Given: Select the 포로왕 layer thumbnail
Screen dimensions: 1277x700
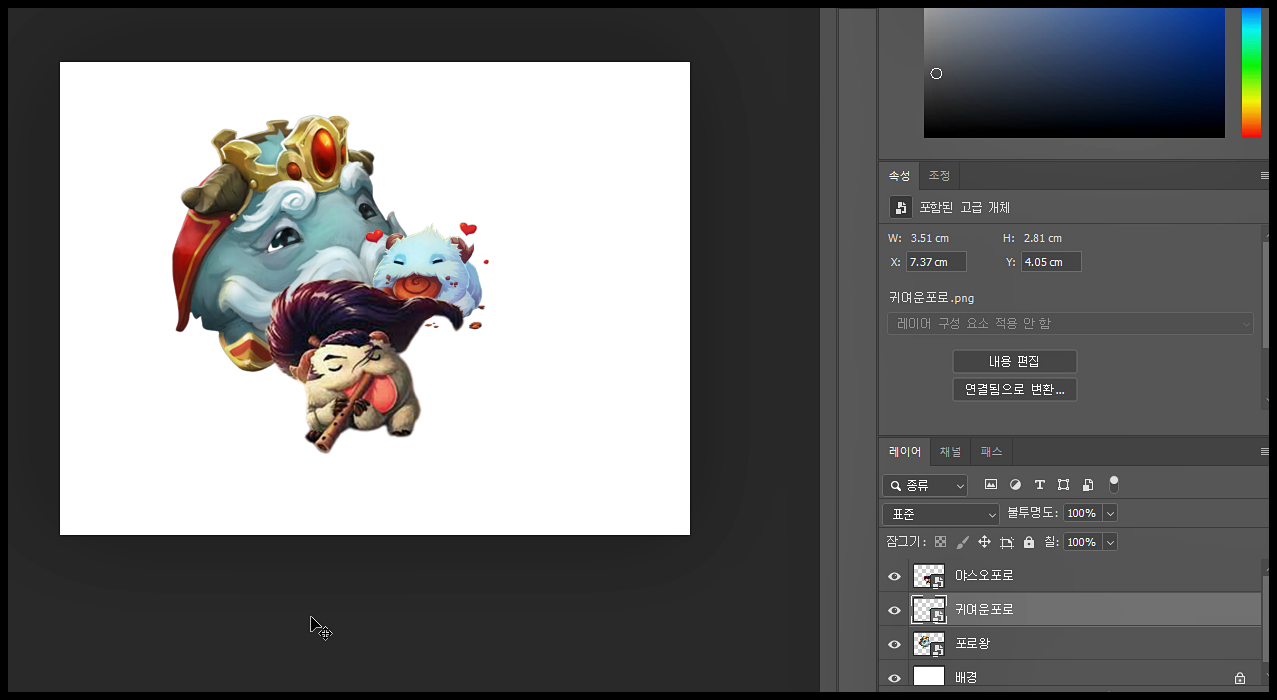Looking at the screenshot, I should pyautogui.click(x=929, y=644).
